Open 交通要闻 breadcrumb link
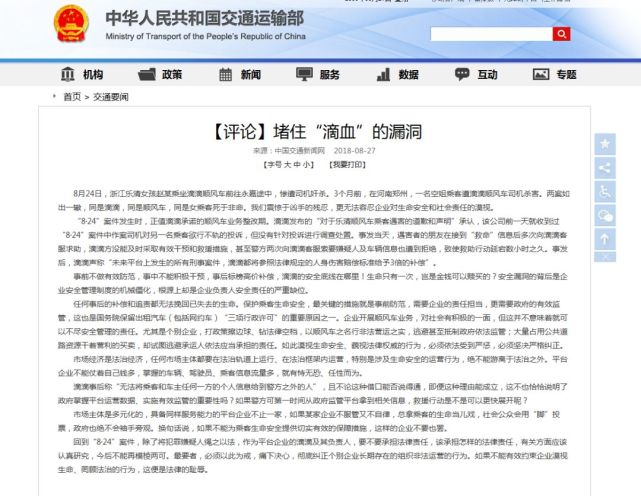 [x=108, y=97]
